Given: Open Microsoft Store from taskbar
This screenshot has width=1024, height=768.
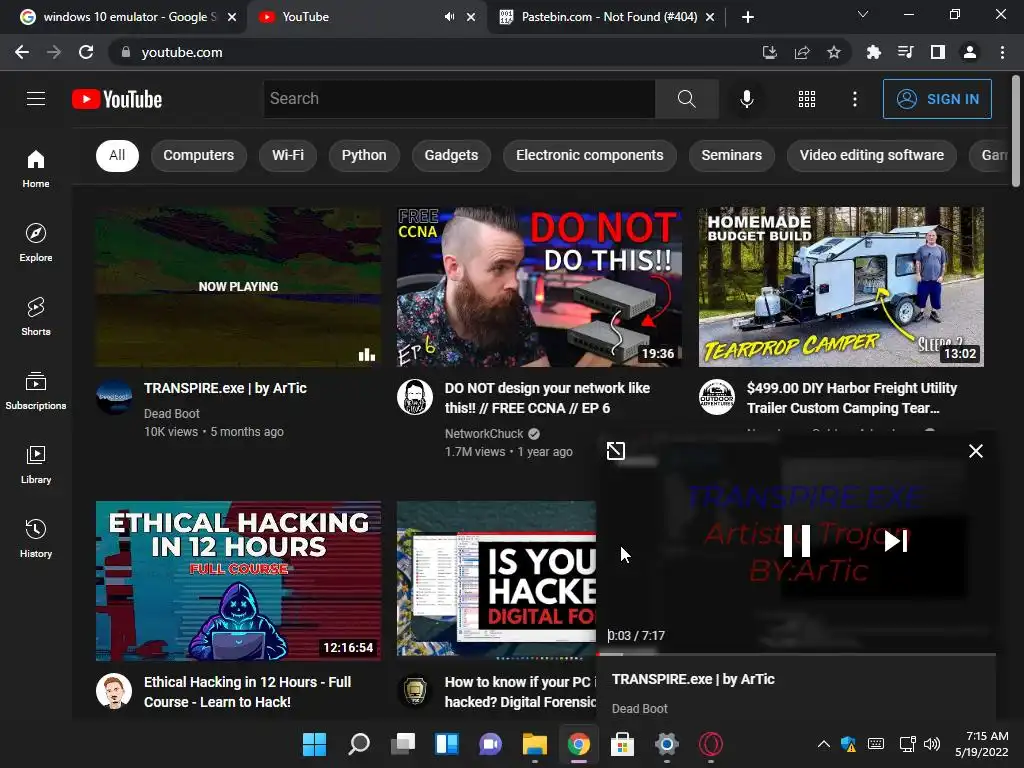Looking at the screenshot, I should [x=622, y=744].
